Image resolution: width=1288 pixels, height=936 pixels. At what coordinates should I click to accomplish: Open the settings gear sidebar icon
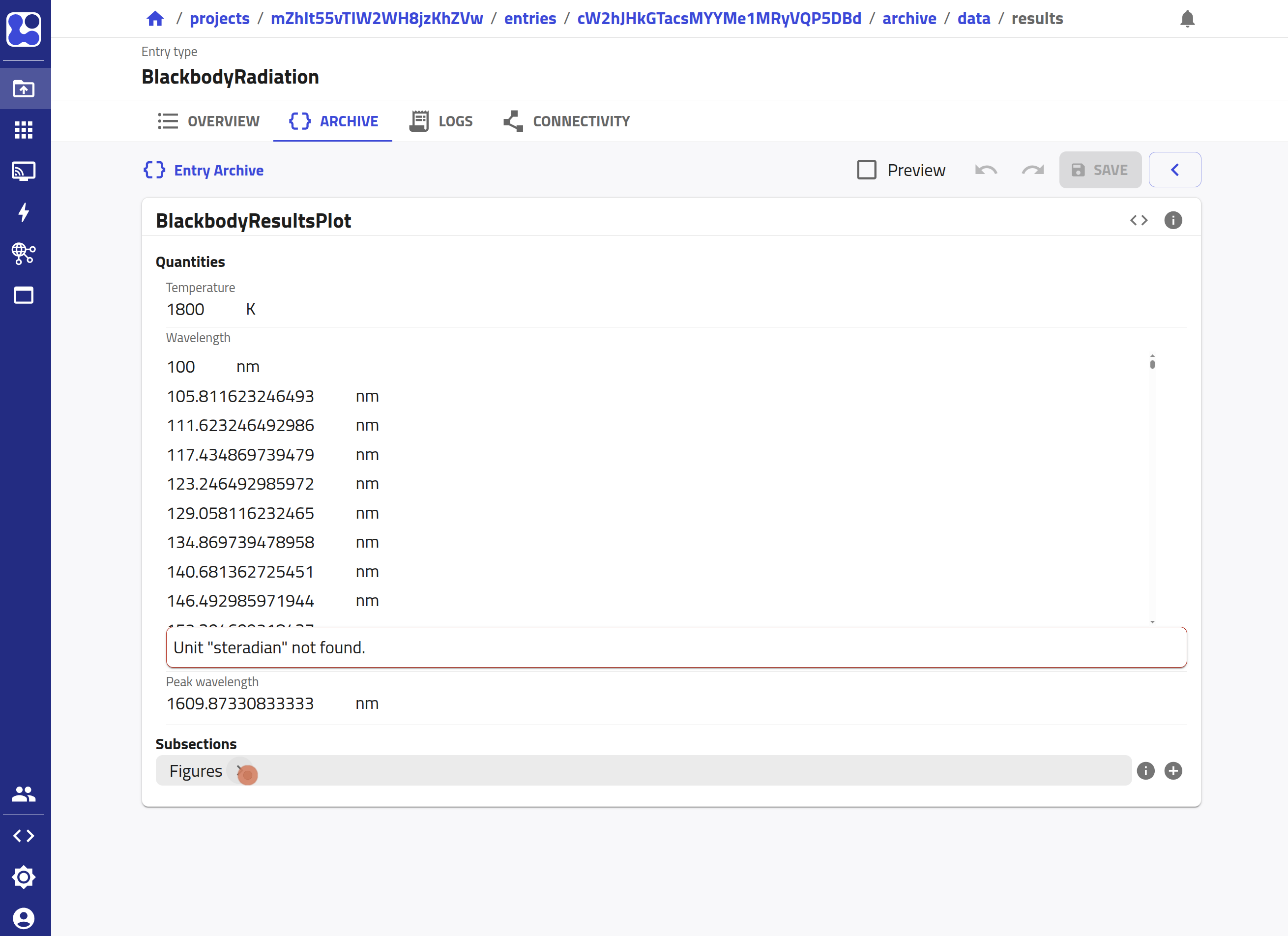click(24, 877)
